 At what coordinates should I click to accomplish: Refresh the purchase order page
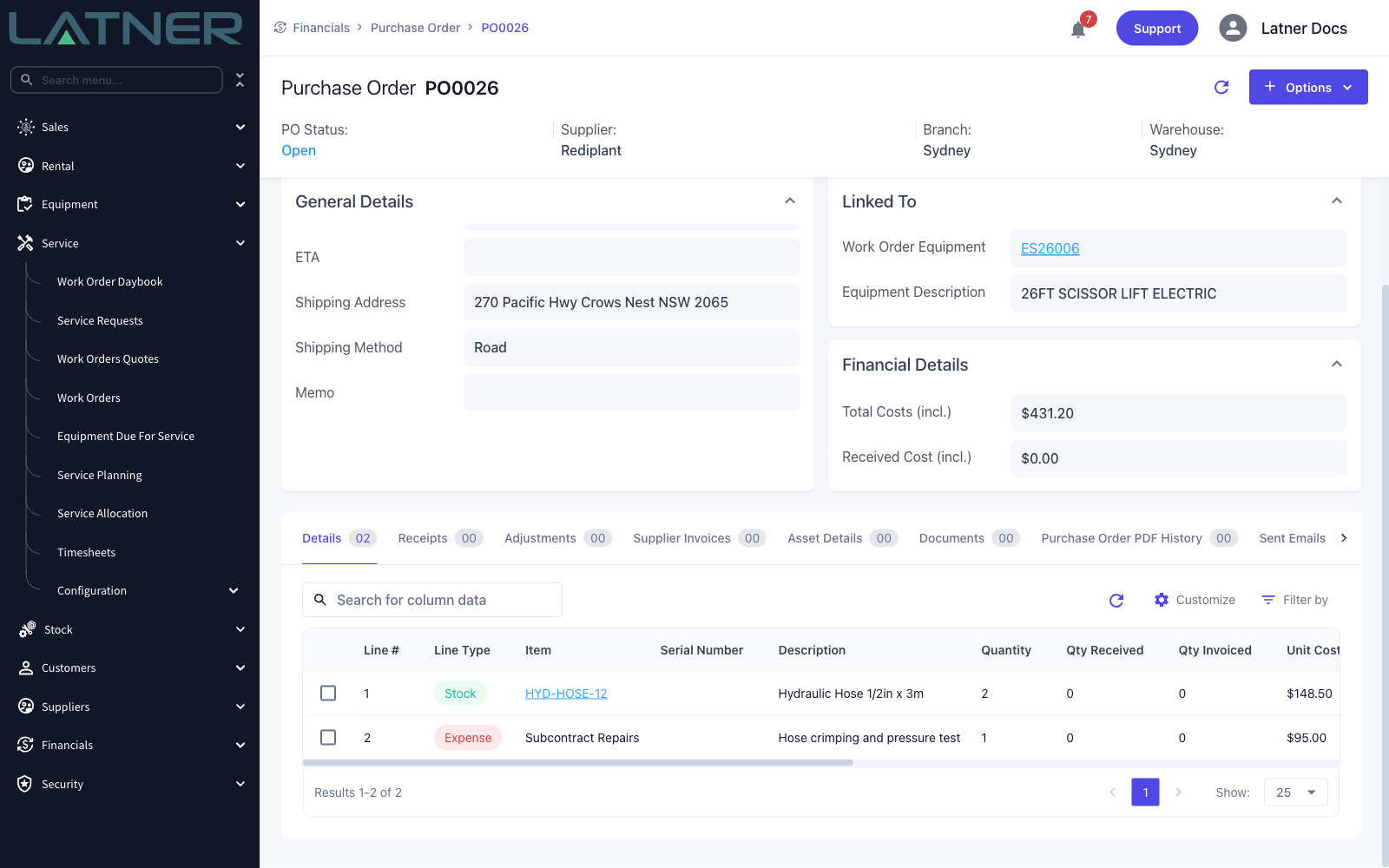1221,87
